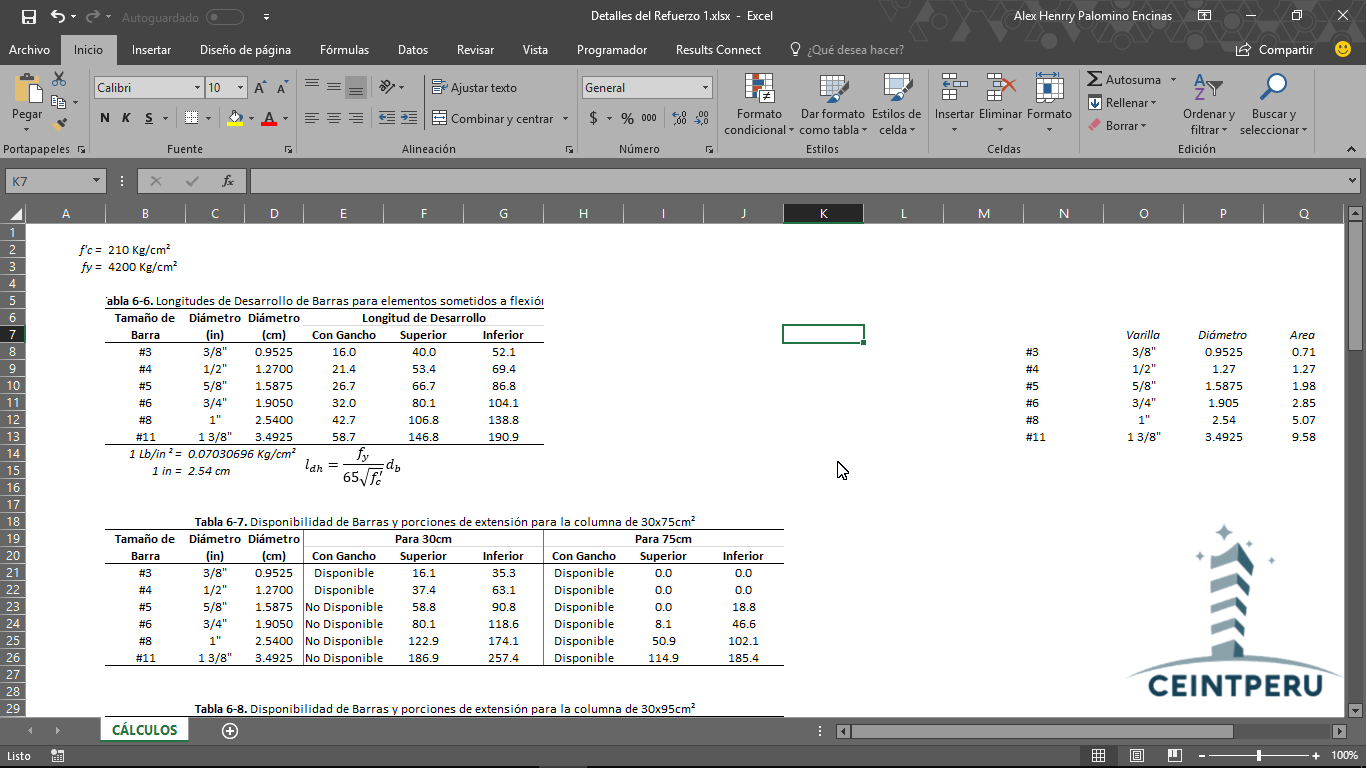1367x769 pixels.
Task: Click the formula bar input field
Action: pos(797,181)
